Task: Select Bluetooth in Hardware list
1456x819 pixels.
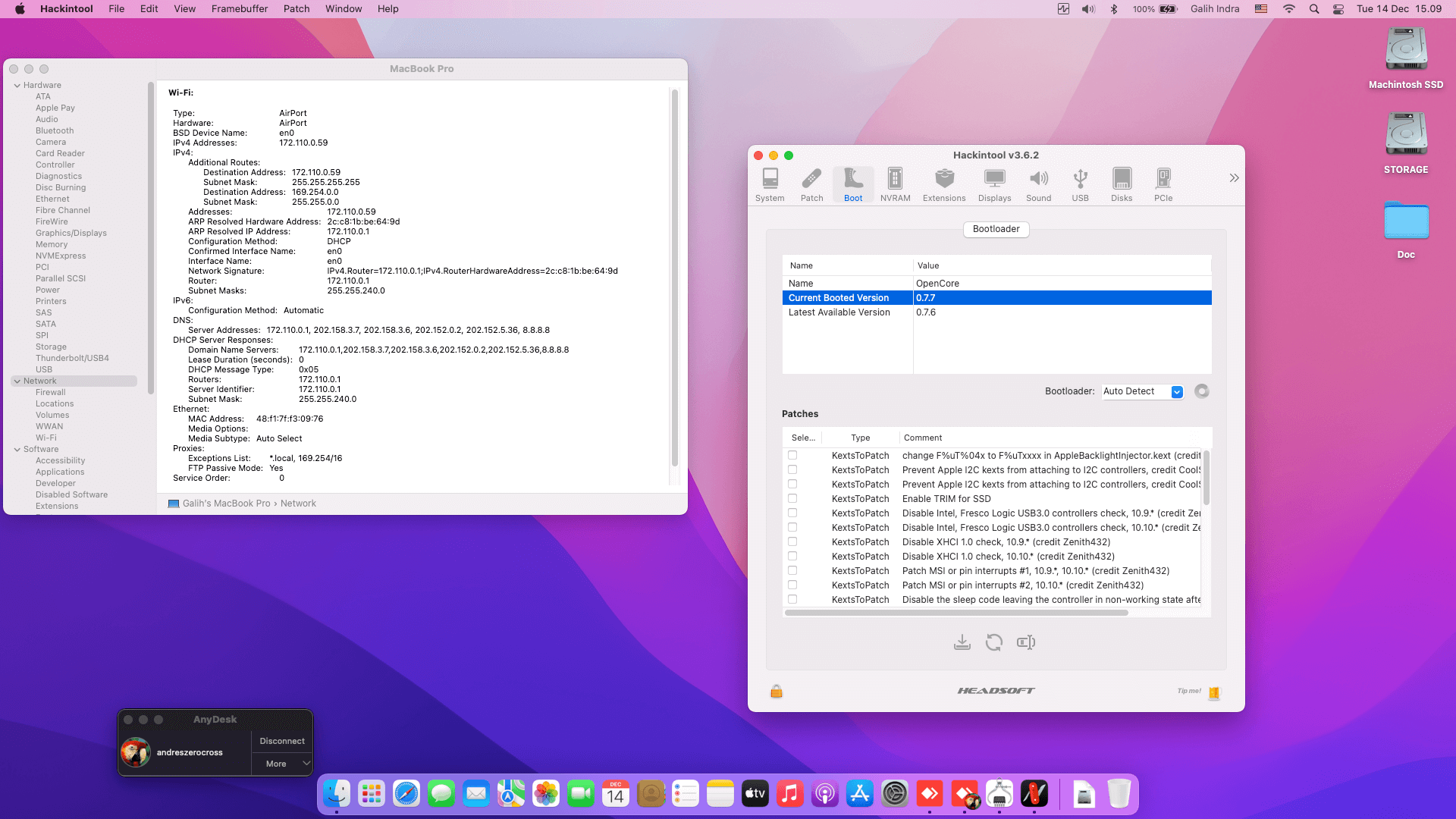Action: click(55, 131)
